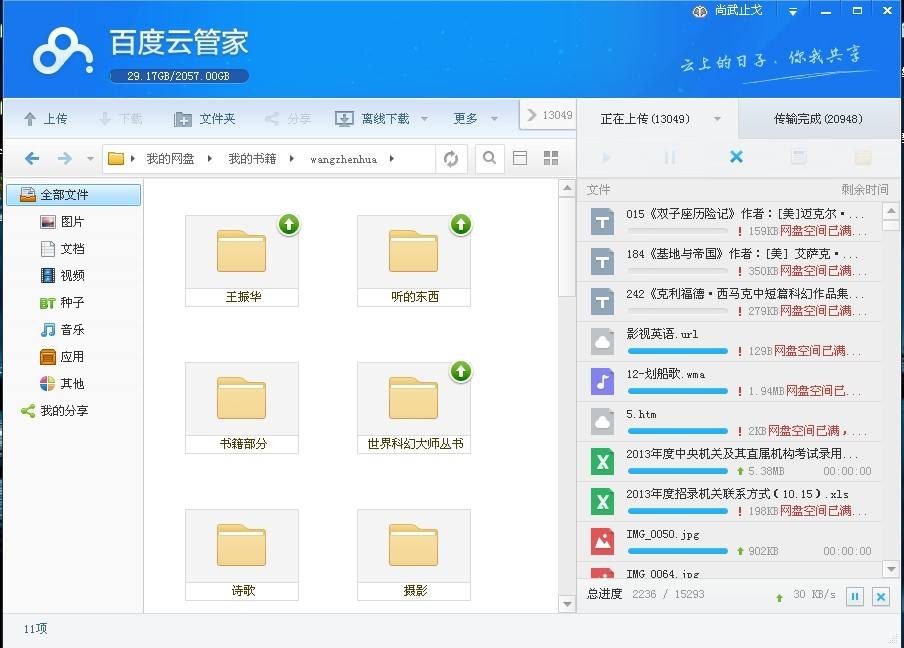Screen dimensions: 904x648
Task: Select upload row 影视英语.url
Action: tap(729, 342)
